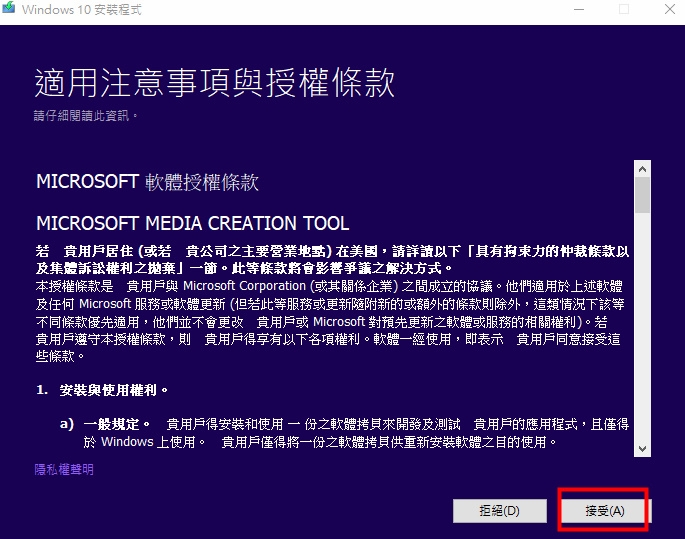
Task: Click the MICROSOFT MEDIA CREATION TOOL heading
Action: [193, 223]
